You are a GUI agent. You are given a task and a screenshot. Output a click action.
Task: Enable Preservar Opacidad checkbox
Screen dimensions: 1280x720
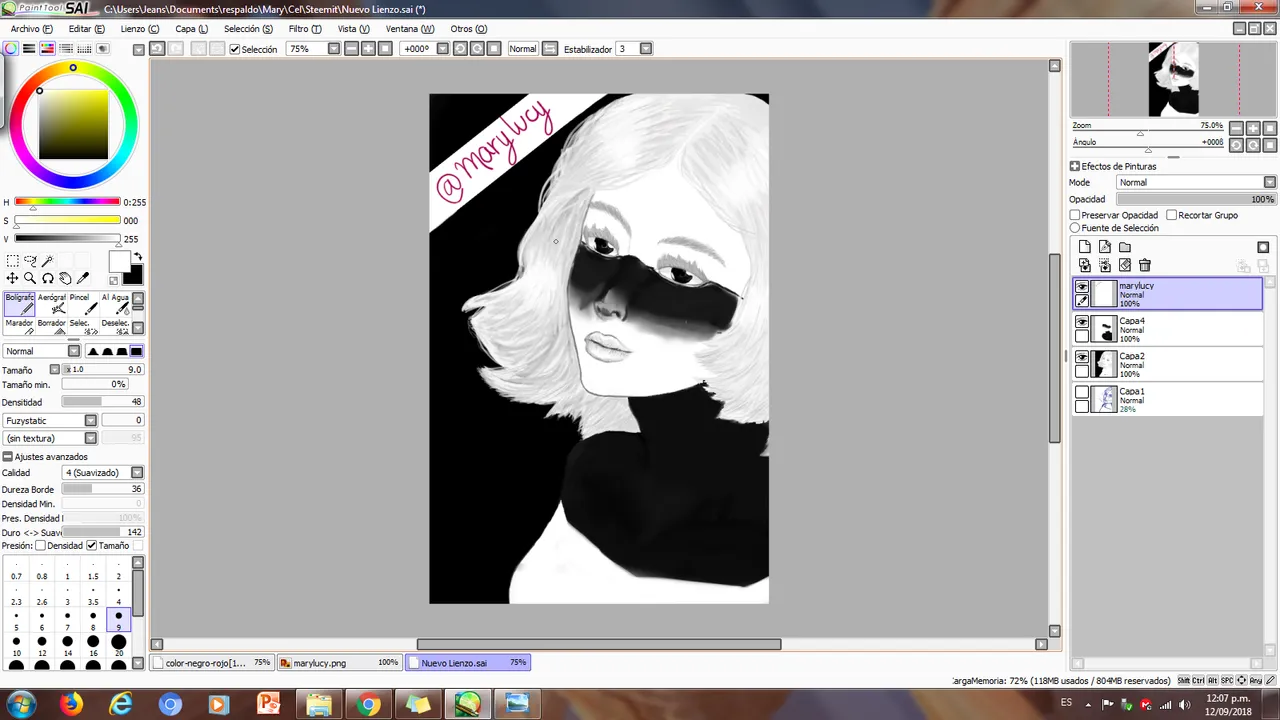1075,215
